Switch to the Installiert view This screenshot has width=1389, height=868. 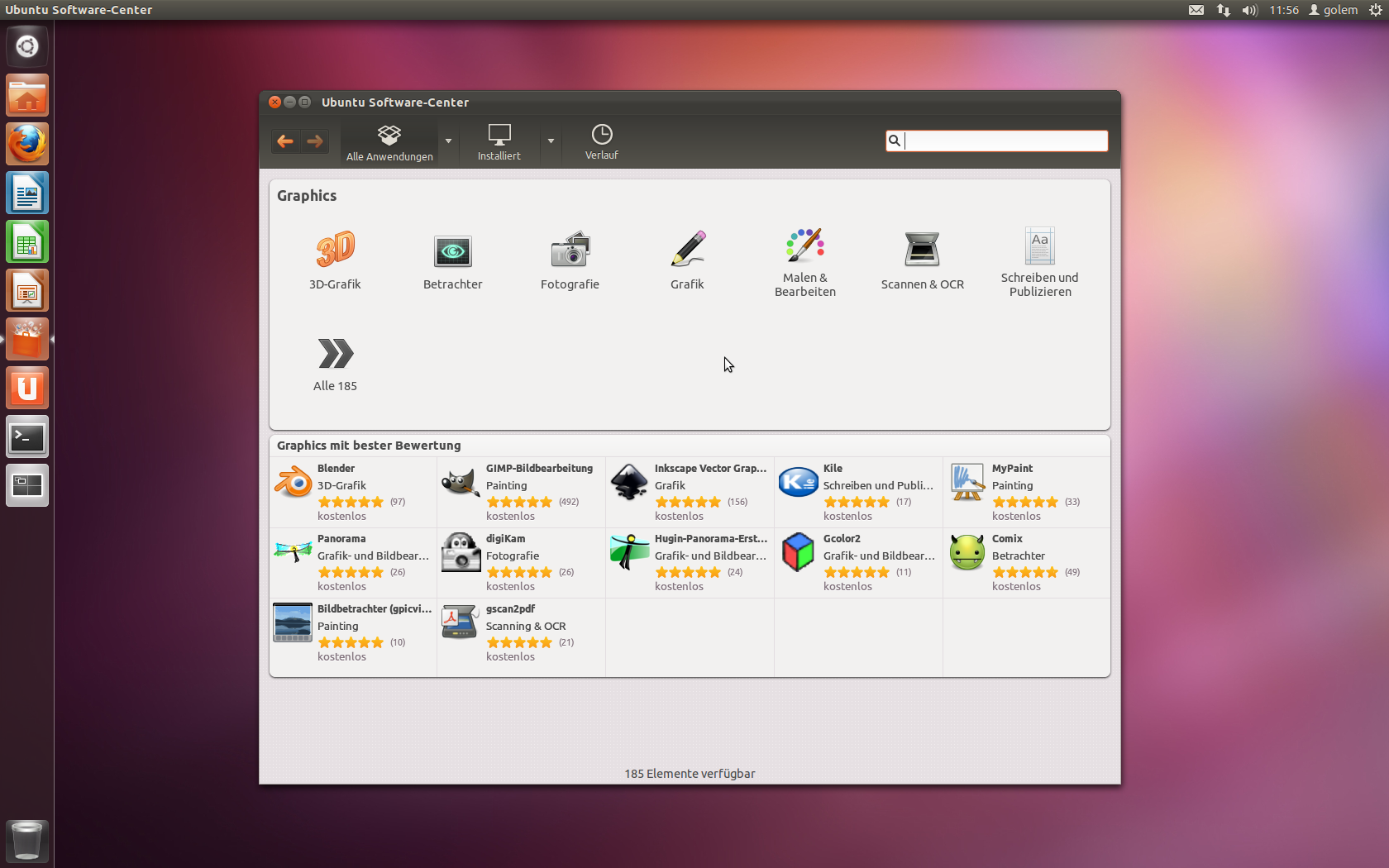tap(499, 141)
